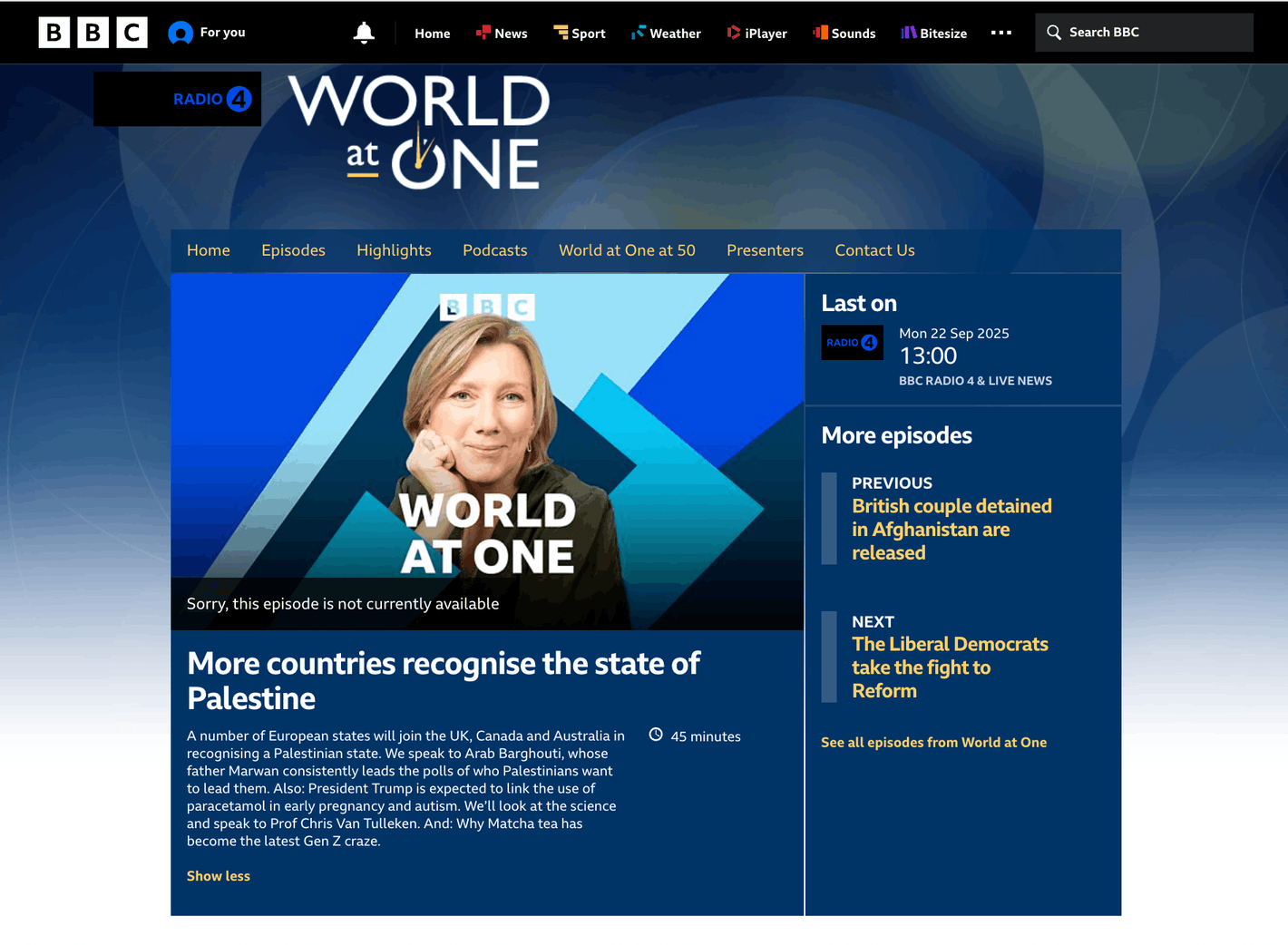Switch to the Episodes tab
1288x945 pixels.
tap(293, 250)
